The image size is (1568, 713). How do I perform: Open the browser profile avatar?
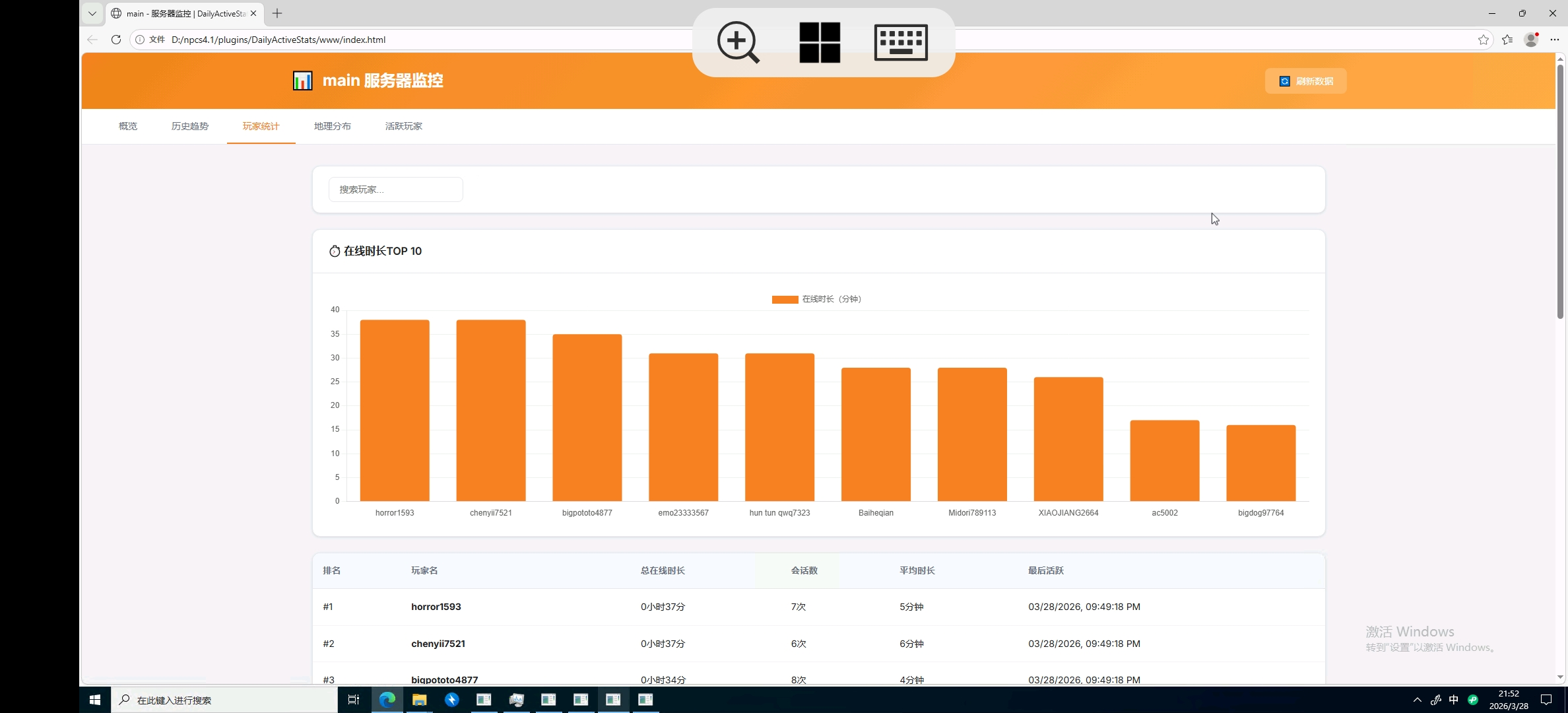[x=1531, y=40]
